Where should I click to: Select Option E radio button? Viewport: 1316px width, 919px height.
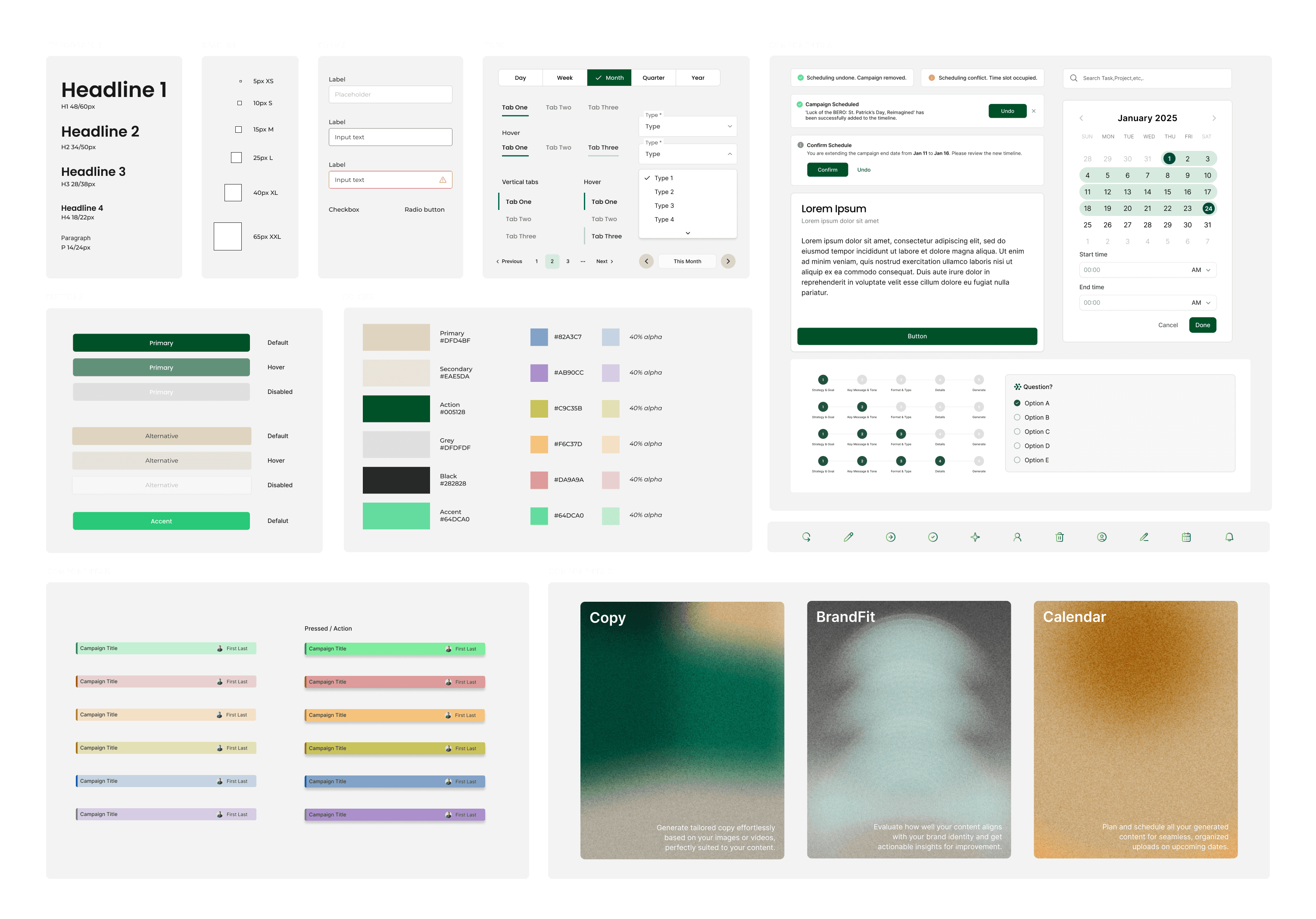tap(1017, 460)
